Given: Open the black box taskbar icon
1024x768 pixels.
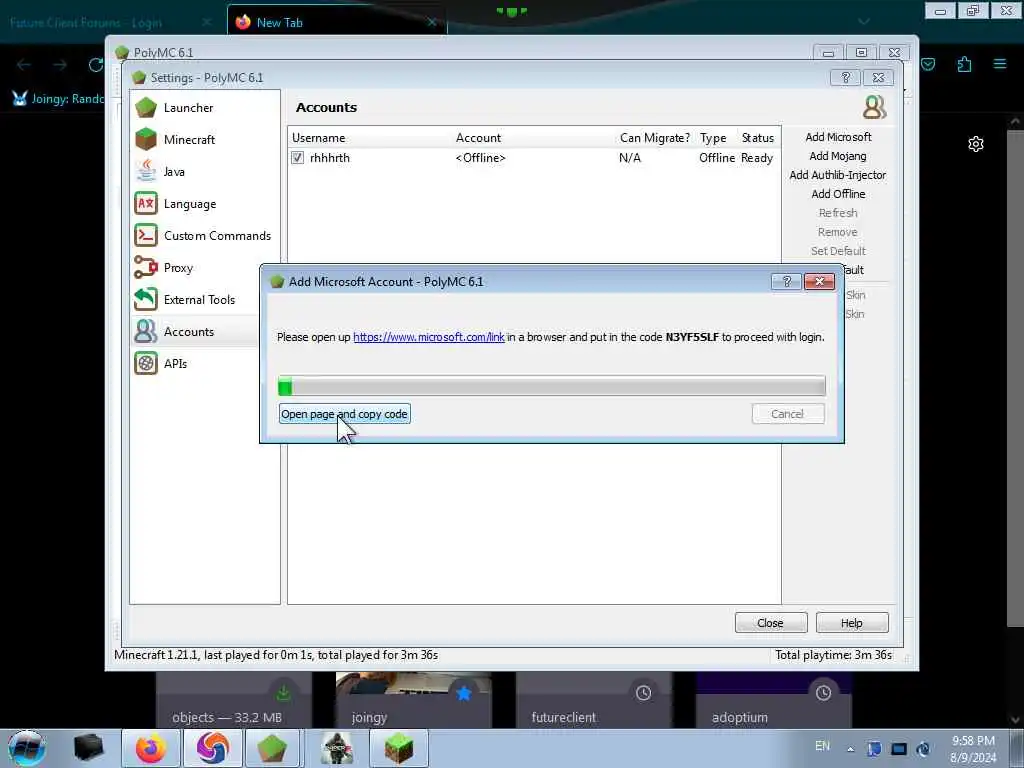Looking at the screenshot, I should tap(89, 748).
